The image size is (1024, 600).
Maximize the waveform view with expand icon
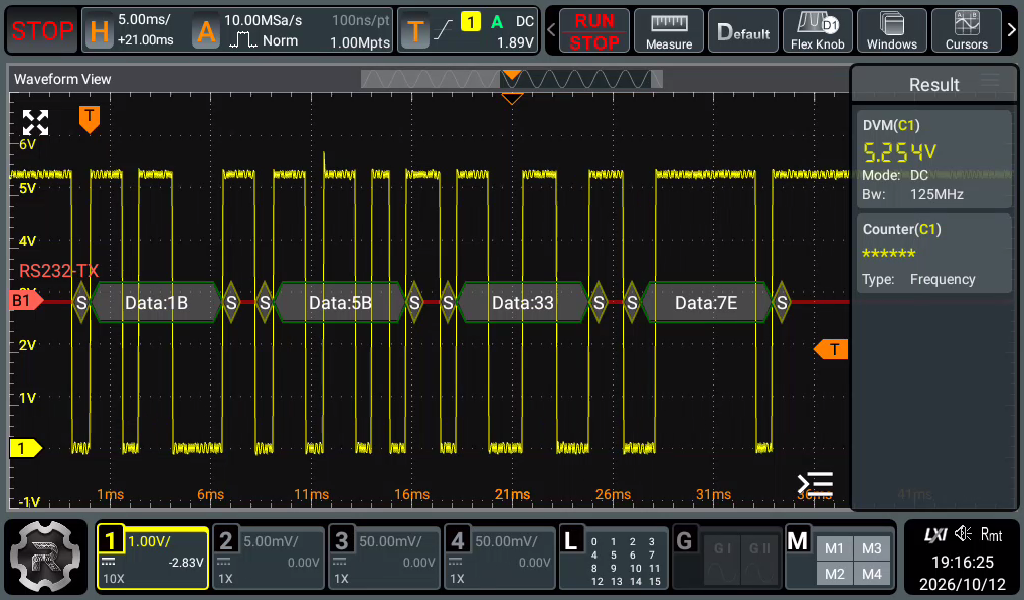click(35, 122)
